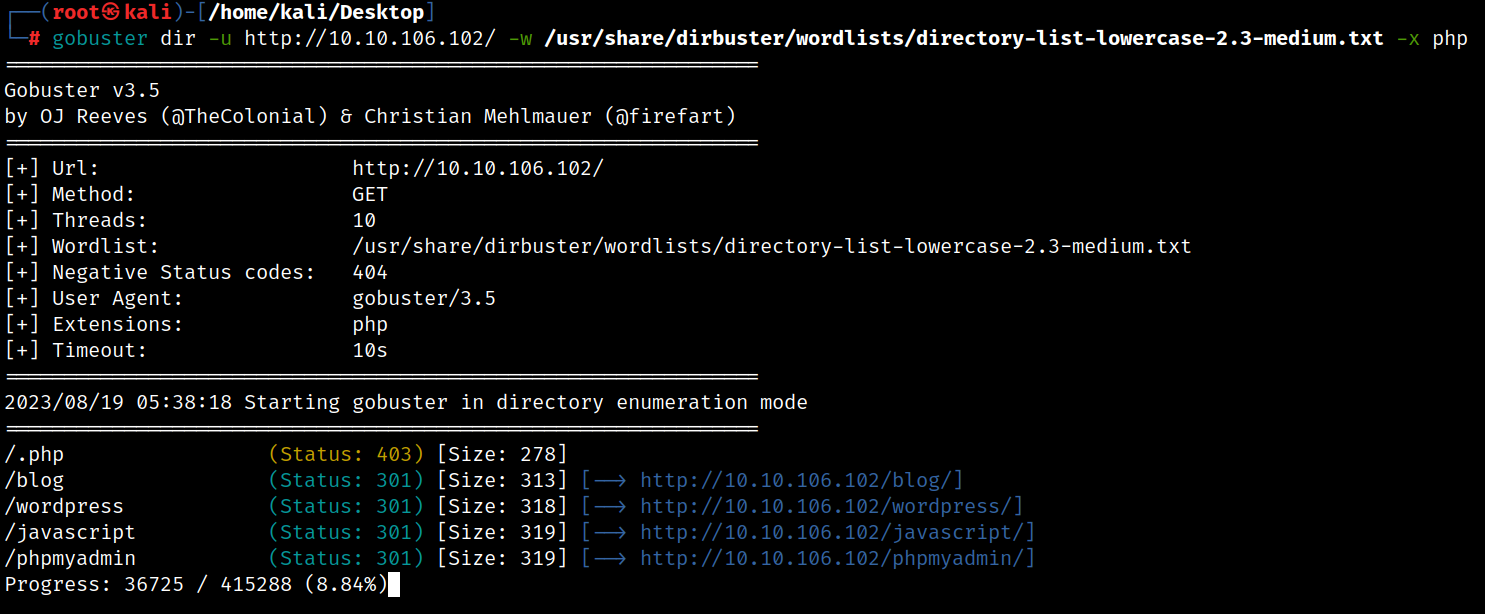The height and width of the screenshot is (614, 1485).
Task: Click the Wordlist path in settings list
Action: (x=771, y=246)
